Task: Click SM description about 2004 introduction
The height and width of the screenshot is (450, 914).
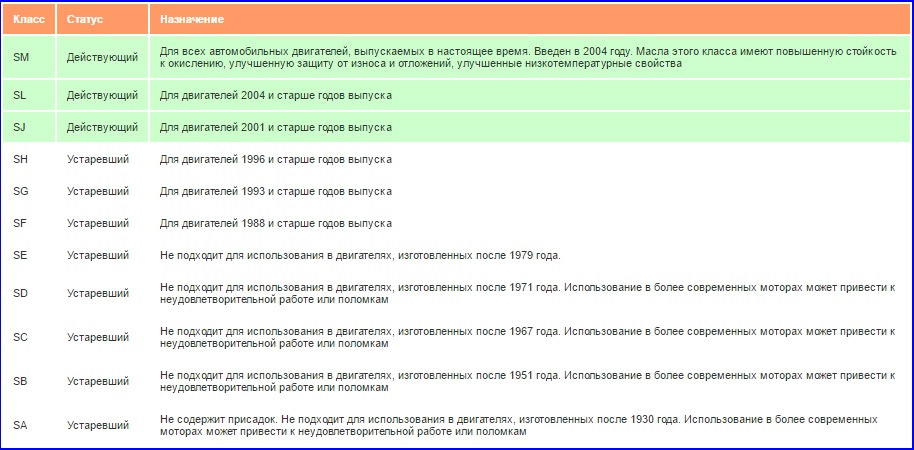Action: [528, 58]
